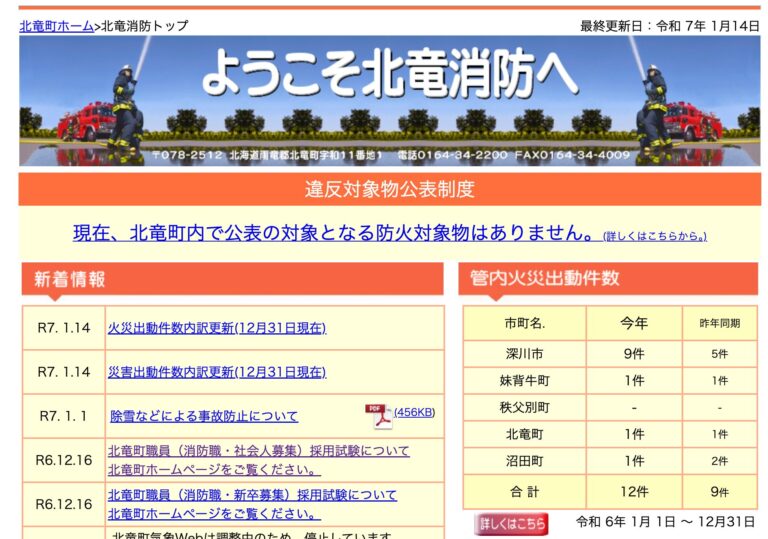Click the left red fire truck in the banner
Screen dimensions: 768x539
point(84,121)
